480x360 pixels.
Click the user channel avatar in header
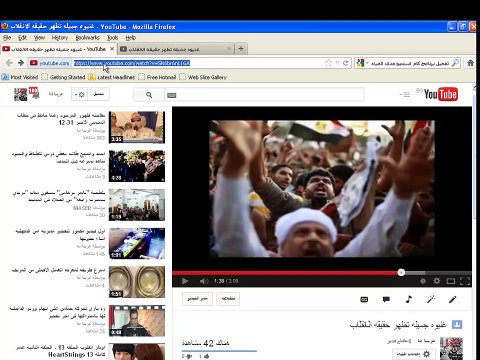coord(20,94)
